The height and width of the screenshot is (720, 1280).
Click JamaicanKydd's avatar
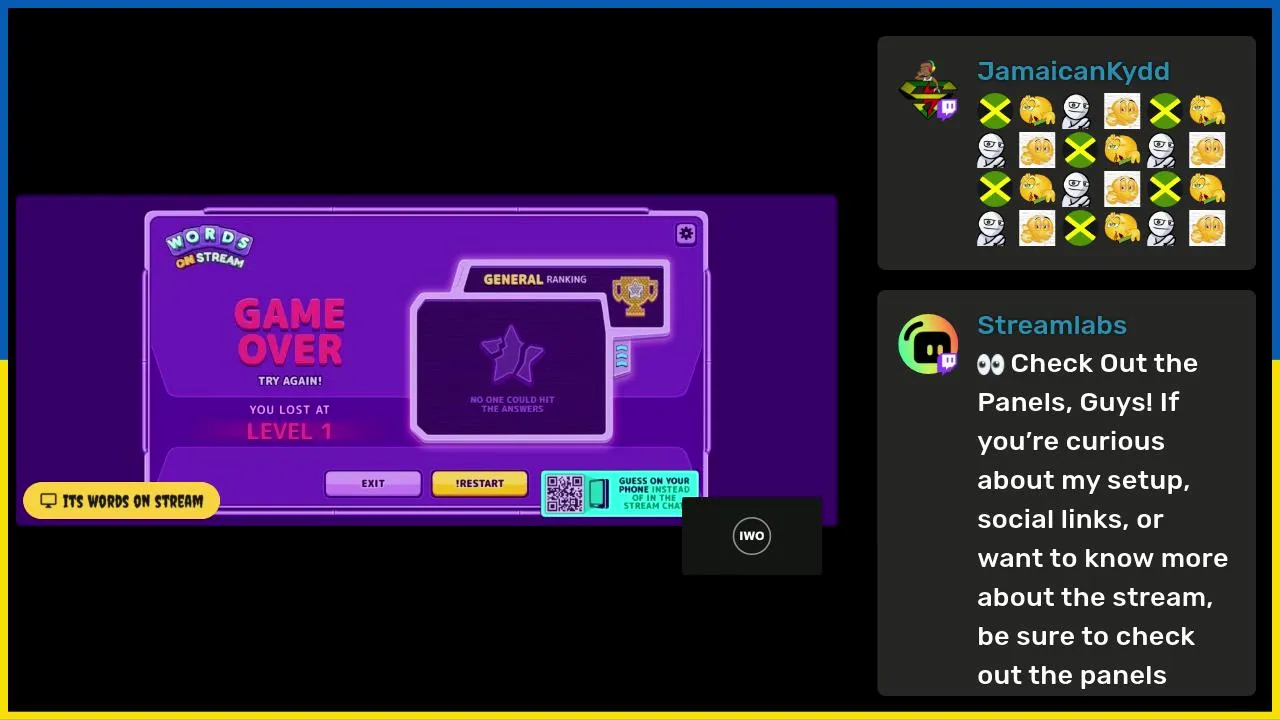click(x=927, y=90)
